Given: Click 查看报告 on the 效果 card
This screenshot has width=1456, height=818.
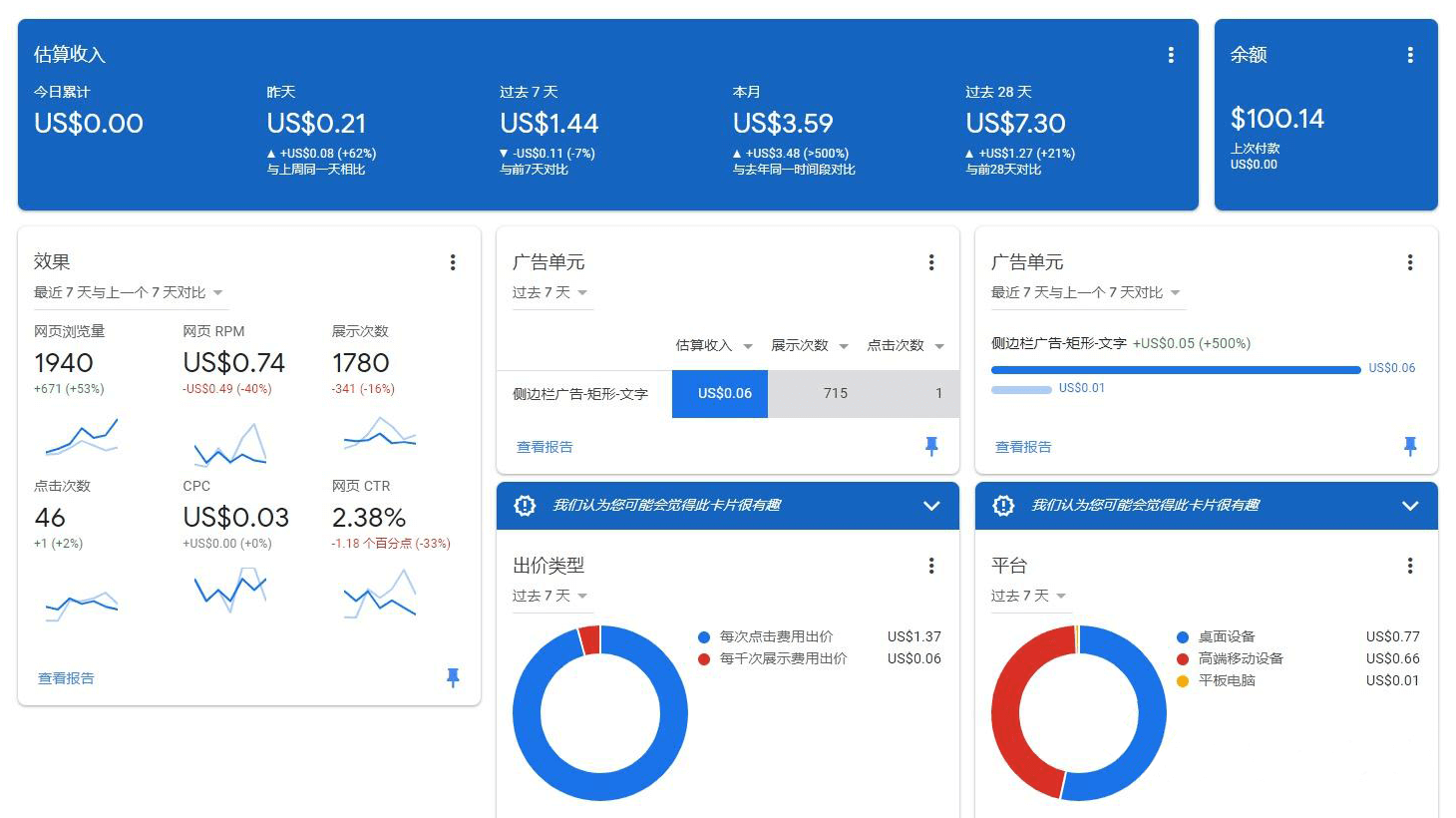Looking at the screenshot, I should pyautogui.click(x=65, y=678).
